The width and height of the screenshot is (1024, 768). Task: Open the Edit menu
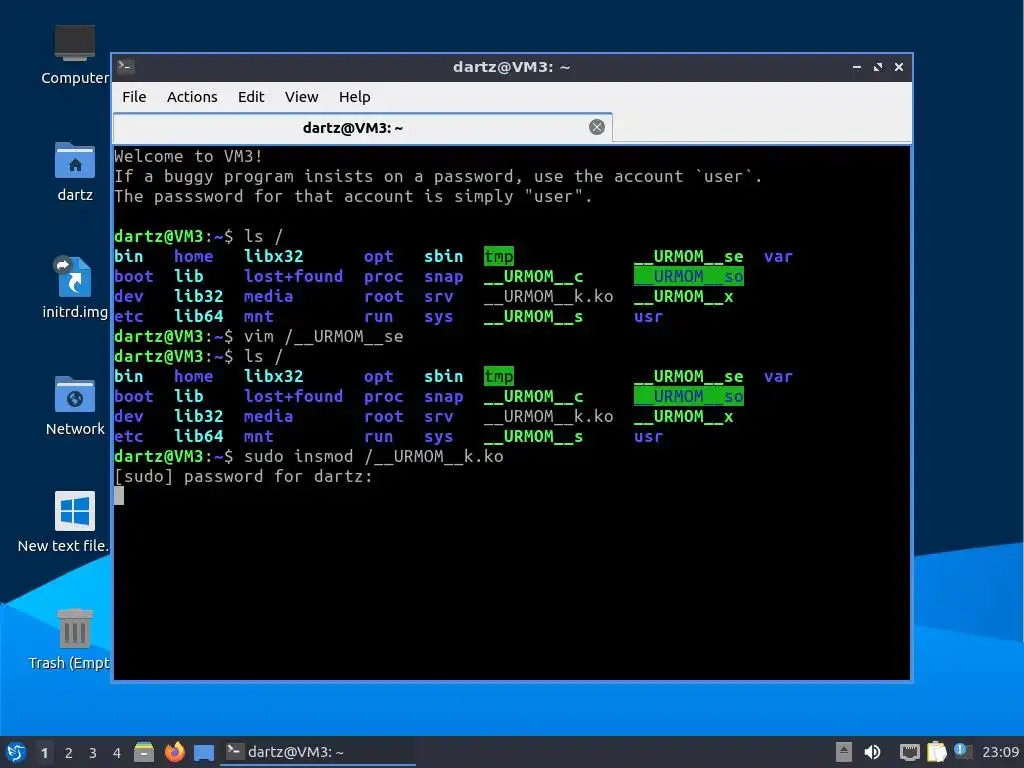click(251, 97)
